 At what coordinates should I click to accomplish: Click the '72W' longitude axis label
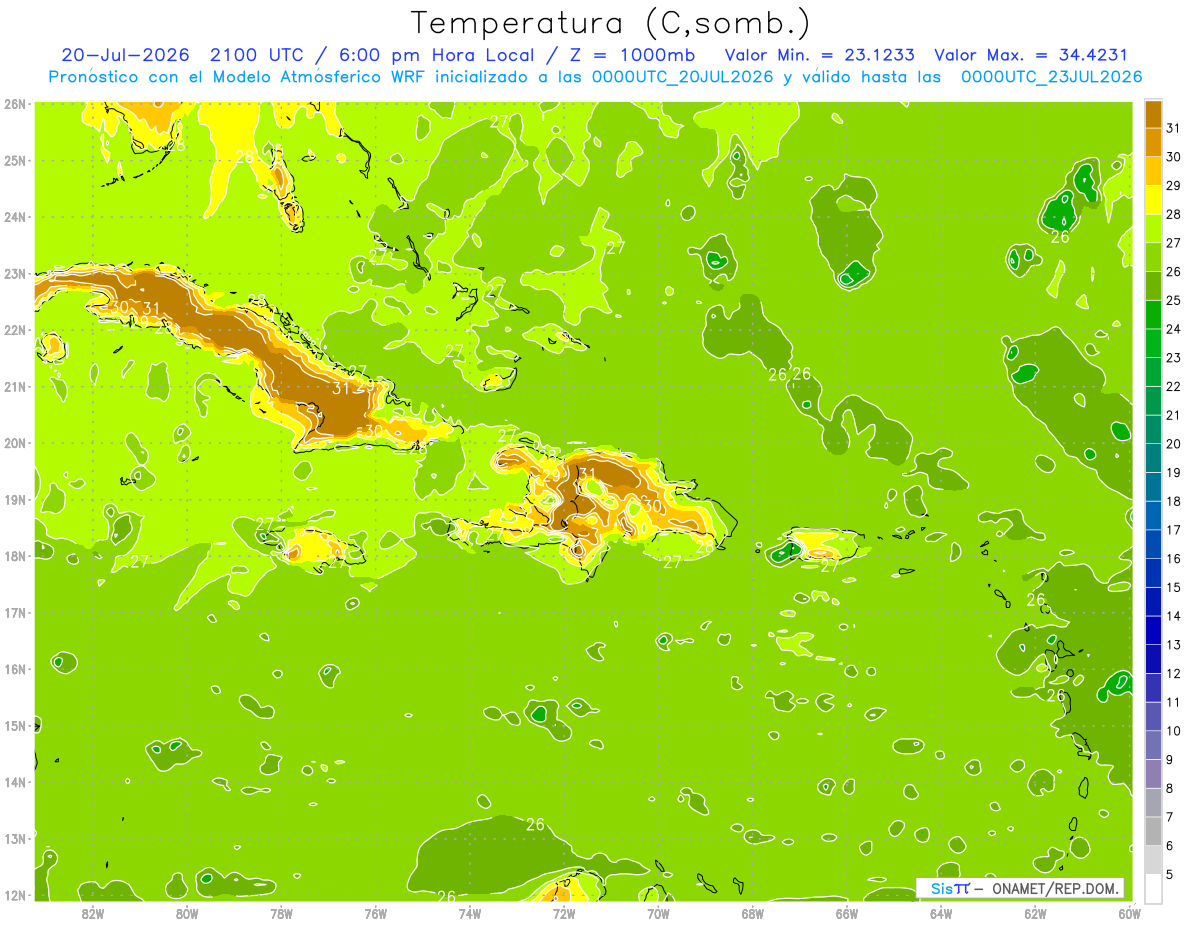[x=564, y=913]
